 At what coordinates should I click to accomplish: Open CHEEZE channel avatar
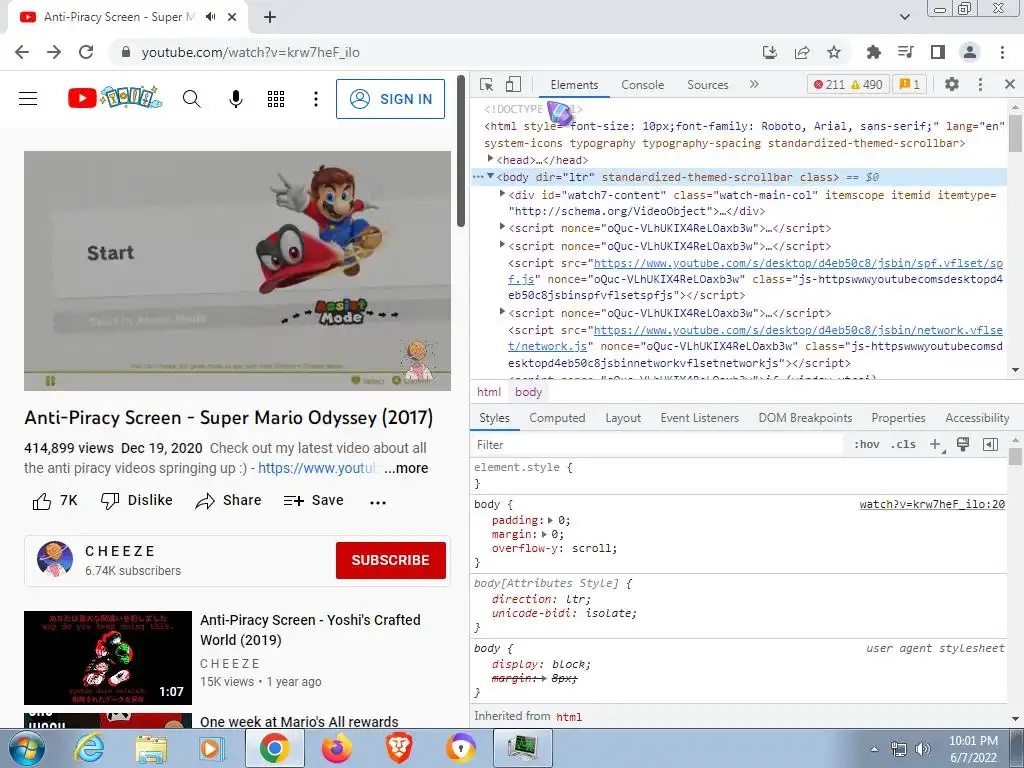[x=55, y=559]
